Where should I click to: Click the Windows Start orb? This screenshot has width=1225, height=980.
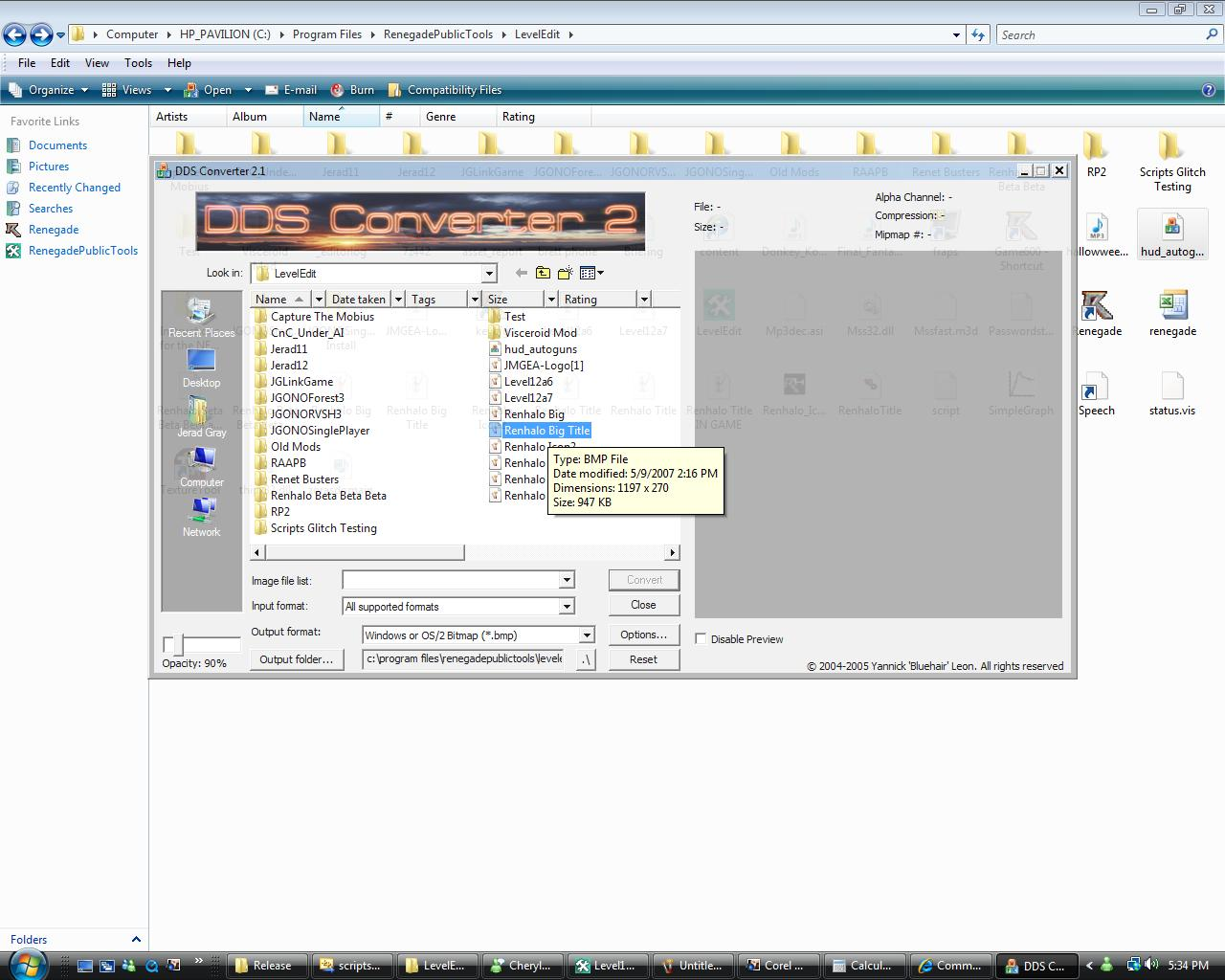28,964
